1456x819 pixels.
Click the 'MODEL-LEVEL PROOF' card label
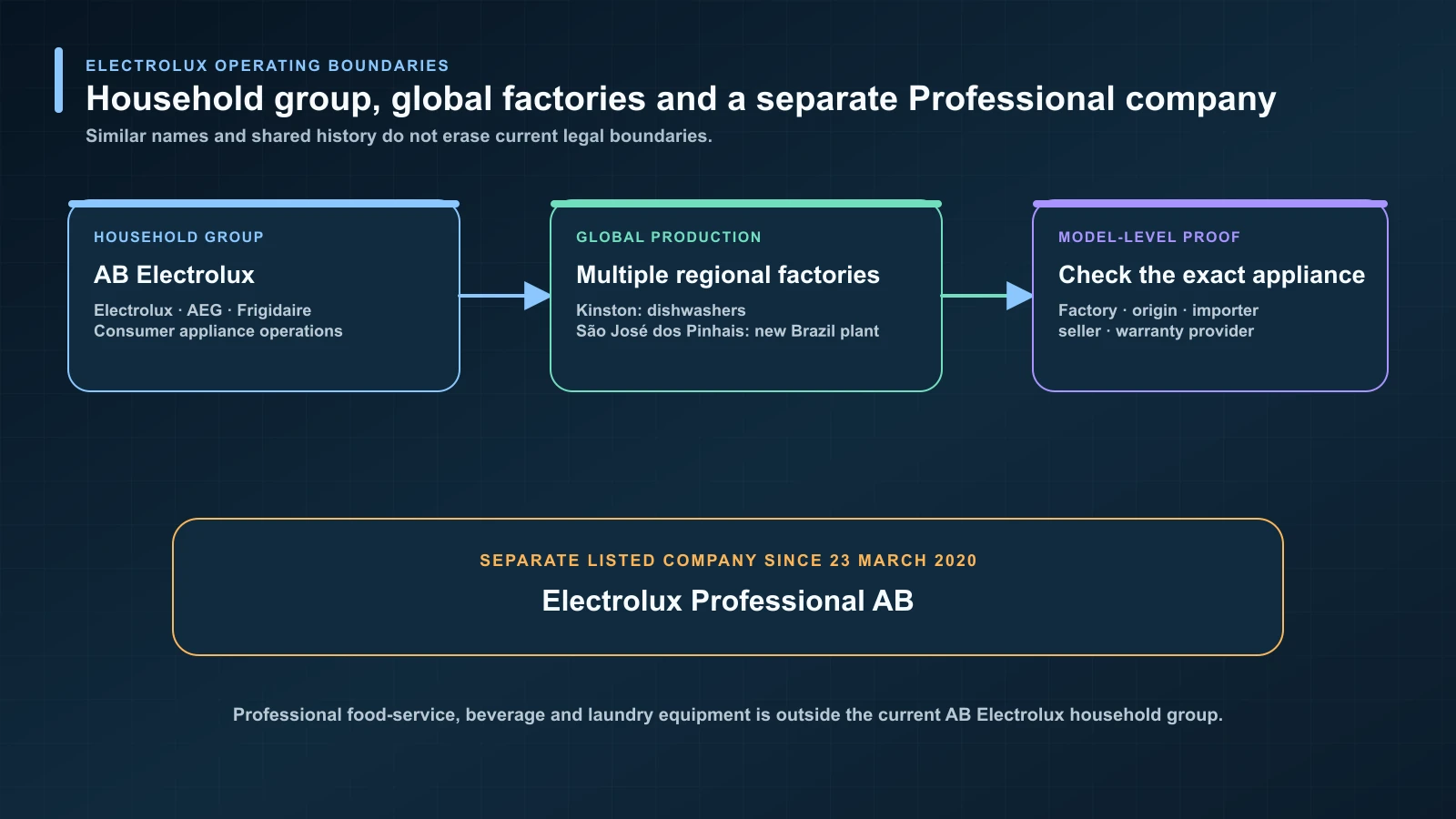pyautogui.click(x=1149, y=237)
